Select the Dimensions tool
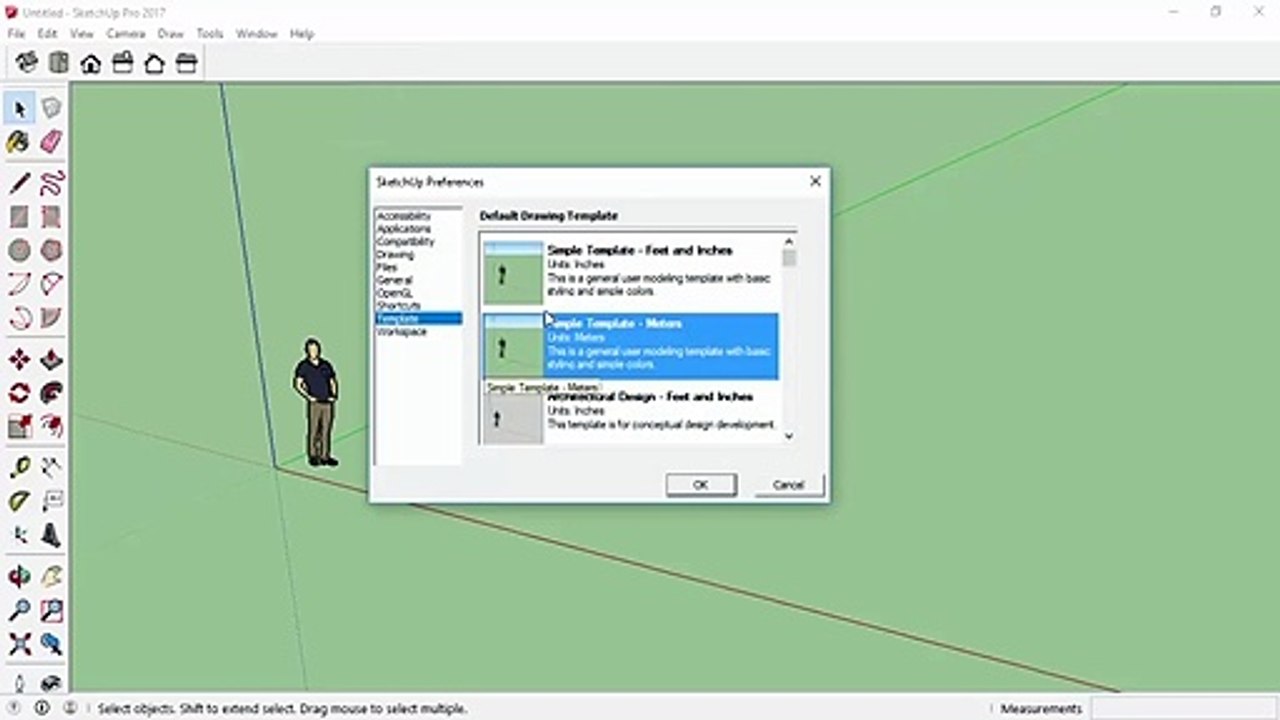The width and height of the screenshot is (1280, 720). tap(51, 467)
